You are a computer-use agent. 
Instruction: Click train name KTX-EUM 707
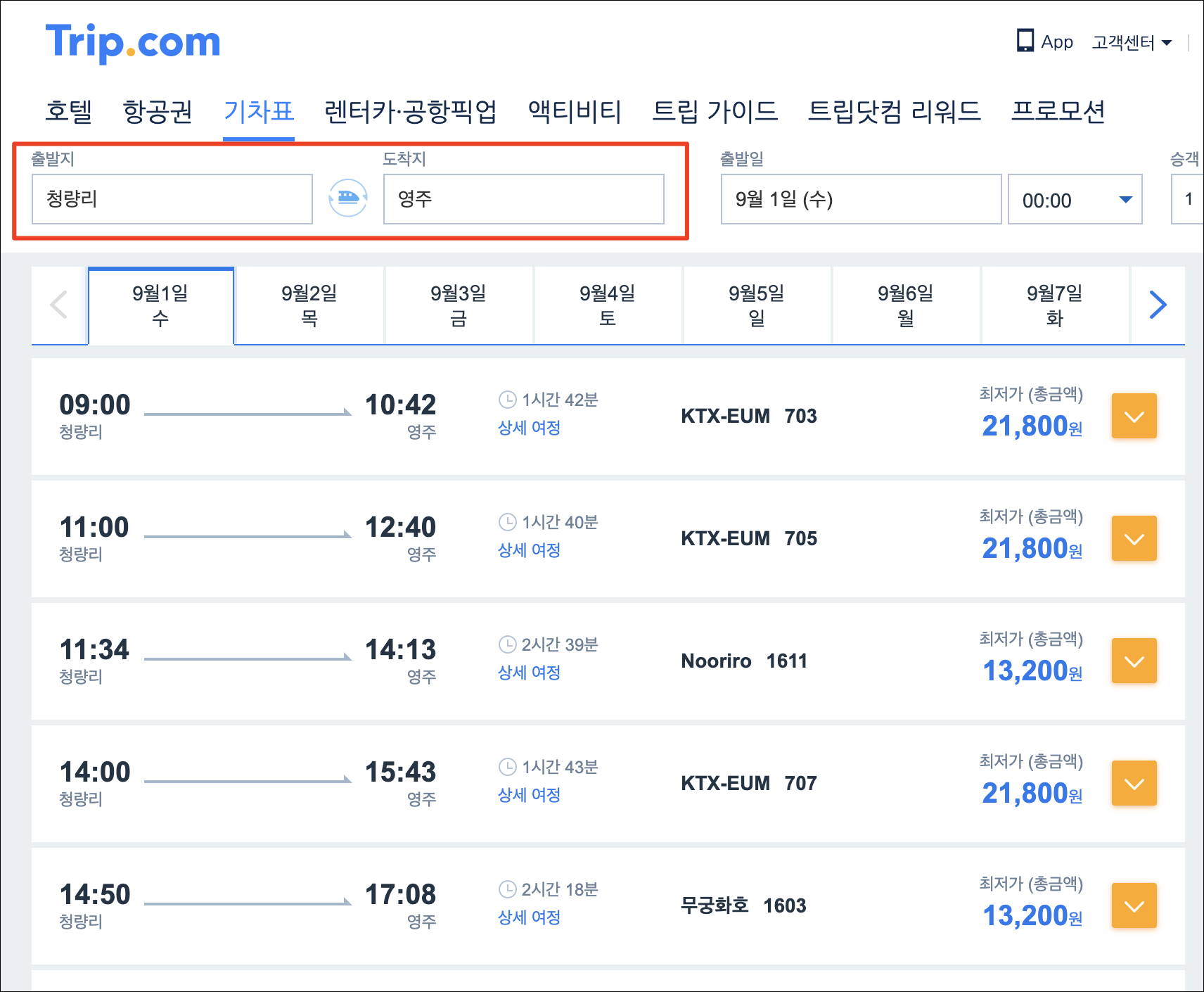pos(749,783)
